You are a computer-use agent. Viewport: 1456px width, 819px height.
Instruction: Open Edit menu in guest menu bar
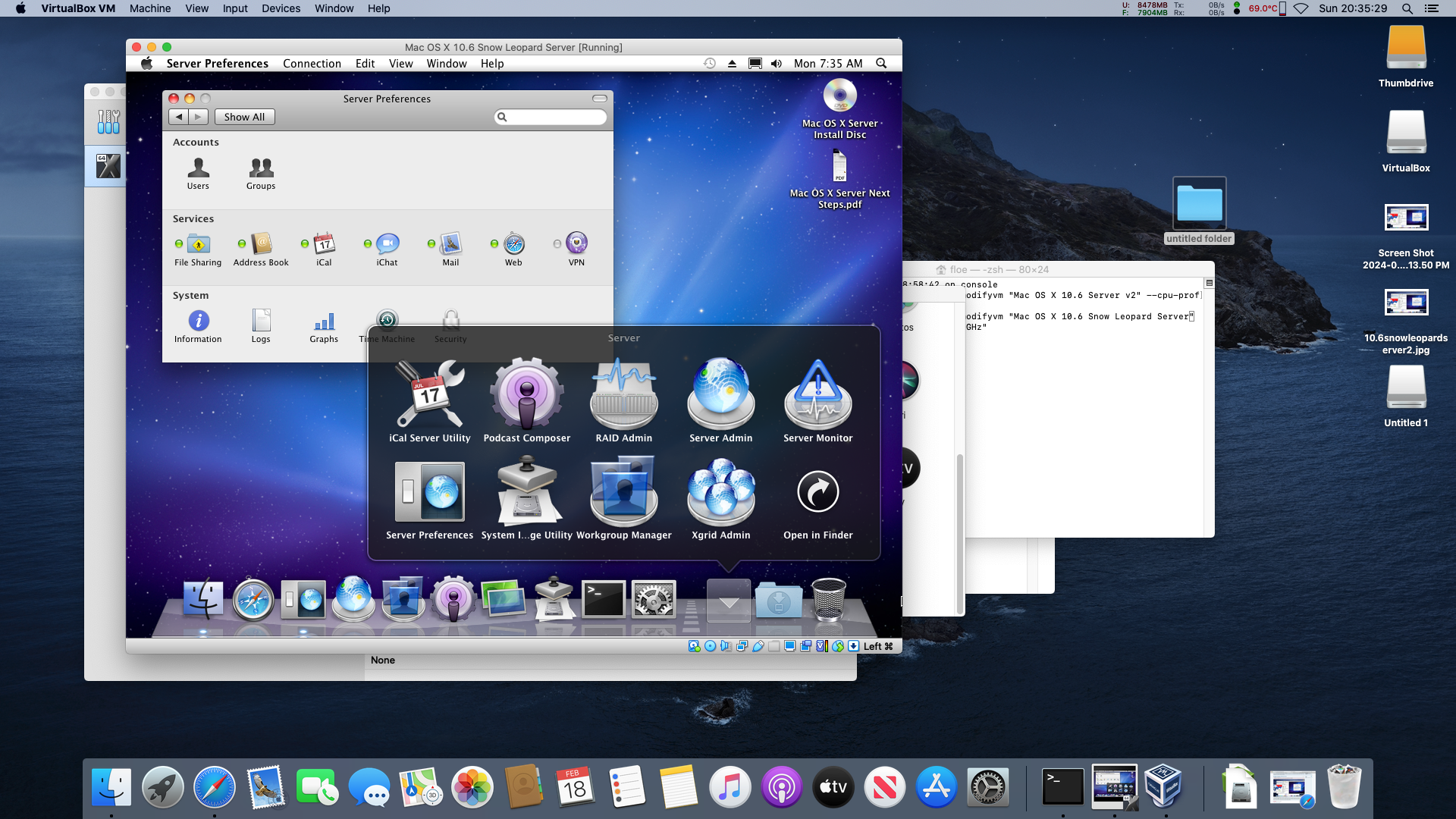365,64
